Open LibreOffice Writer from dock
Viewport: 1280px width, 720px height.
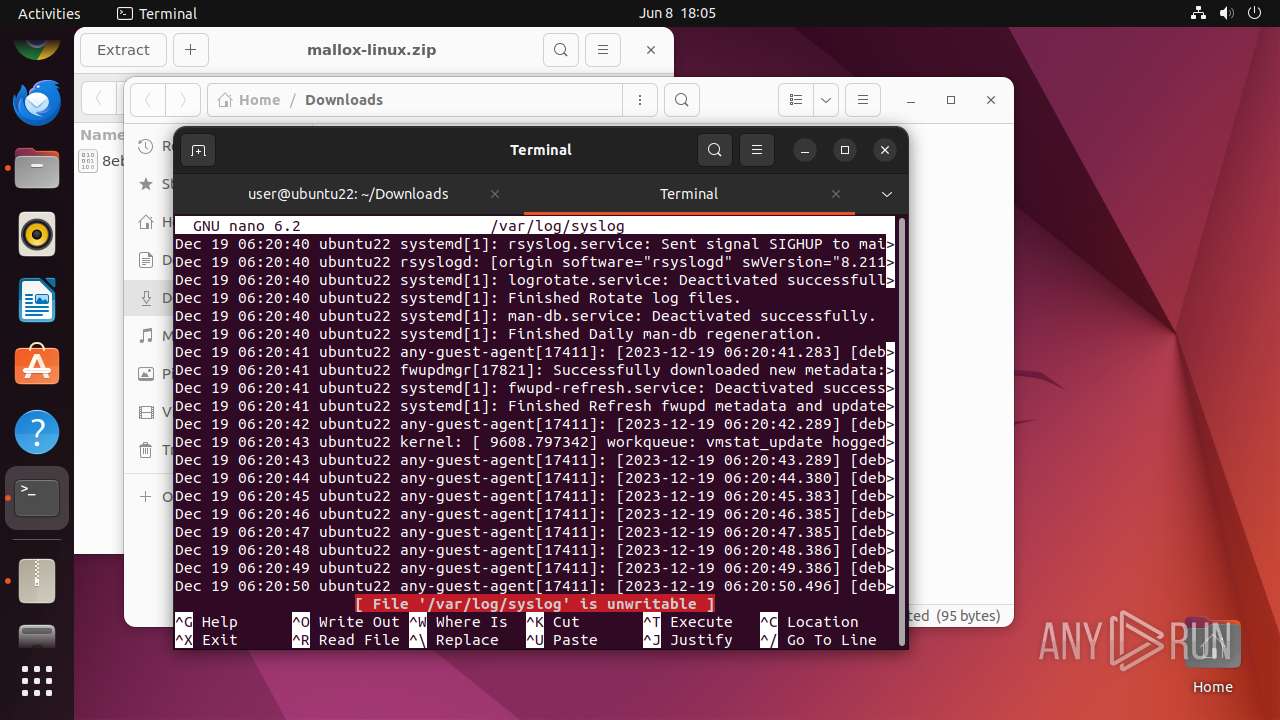(37, 301)
